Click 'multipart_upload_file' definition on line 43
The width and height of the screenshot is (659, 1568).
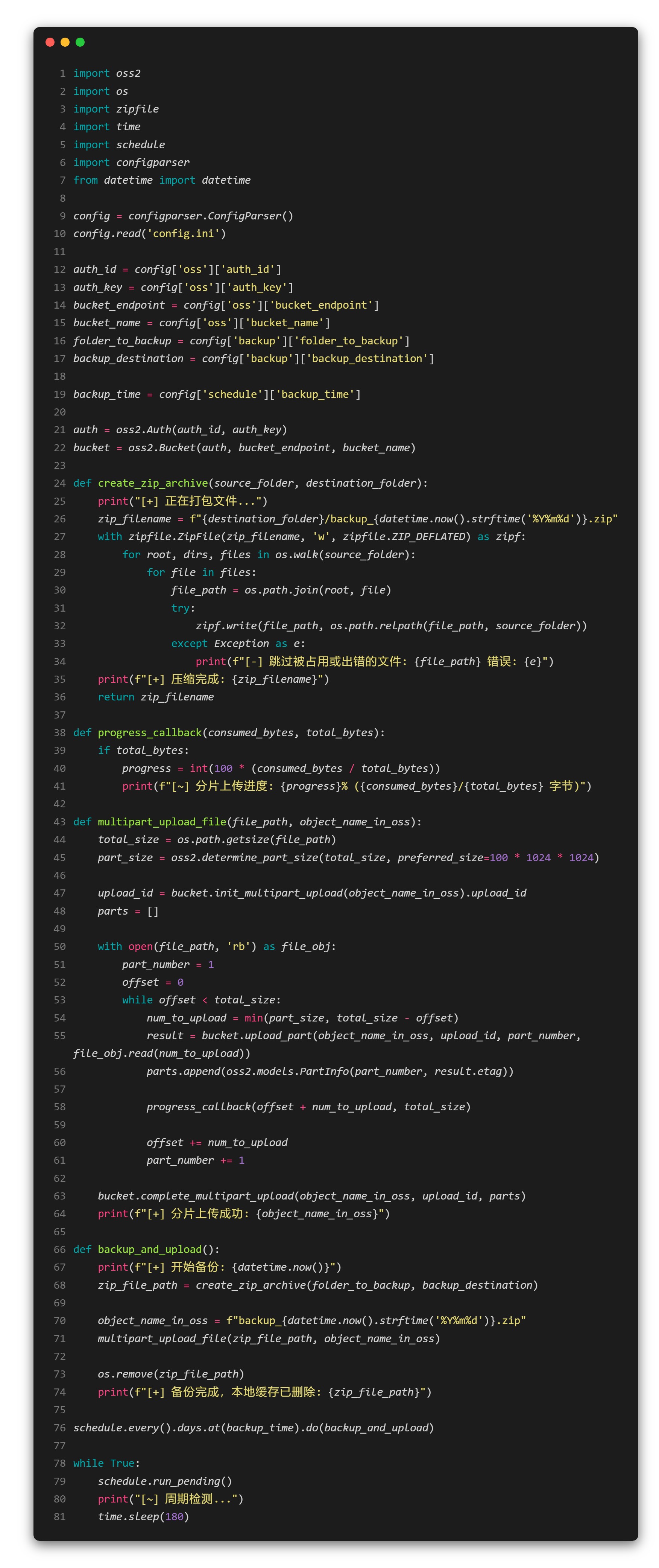pyautogui.click(x=162, y=822)
